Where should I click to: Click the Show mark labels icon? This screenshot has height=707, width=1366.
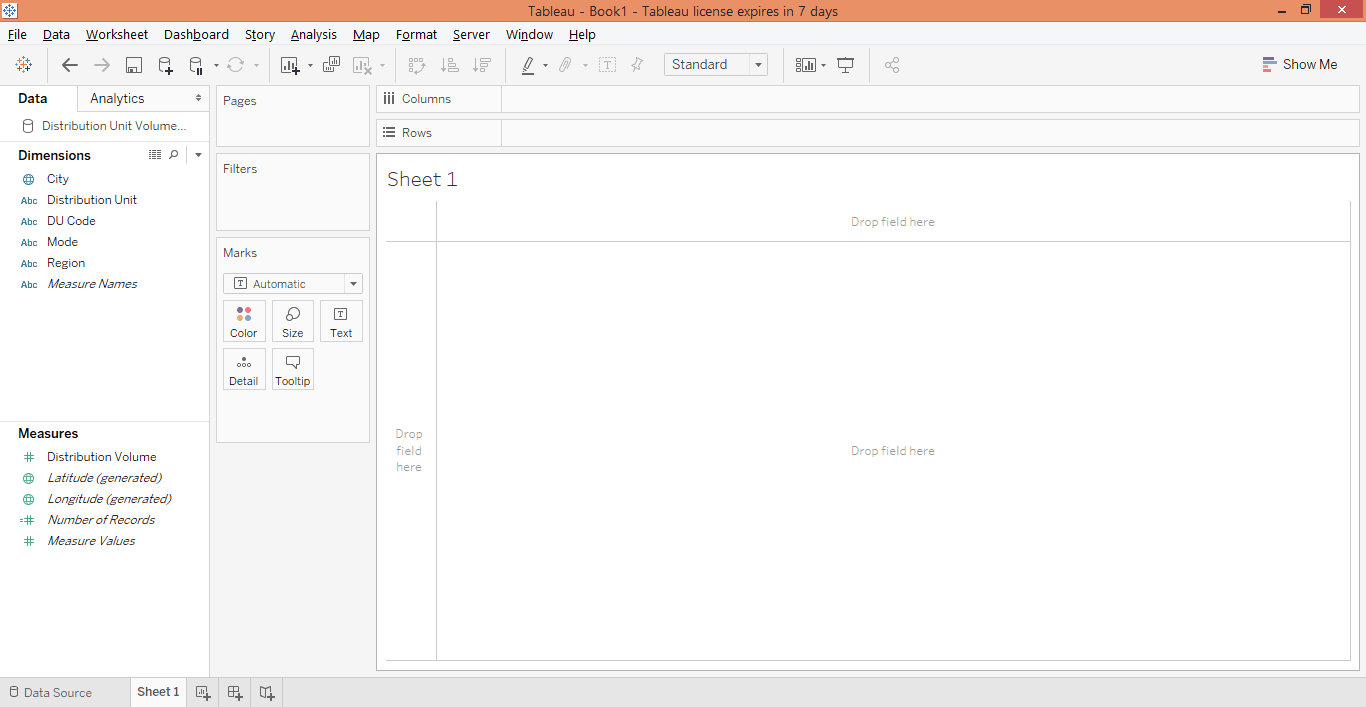tap(607, 65)
